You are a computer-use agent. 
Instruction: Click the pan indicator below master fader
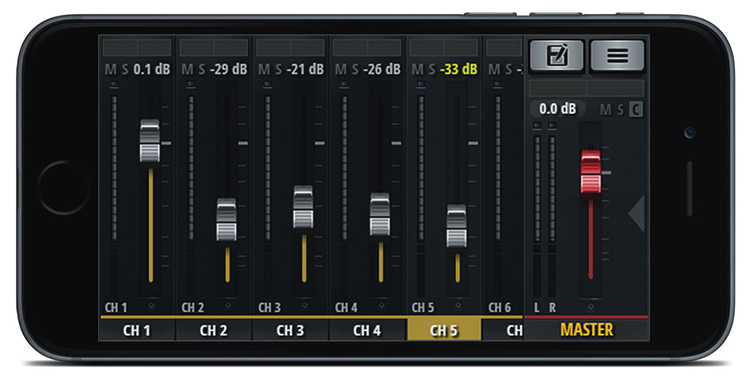(x=591, y=307)
